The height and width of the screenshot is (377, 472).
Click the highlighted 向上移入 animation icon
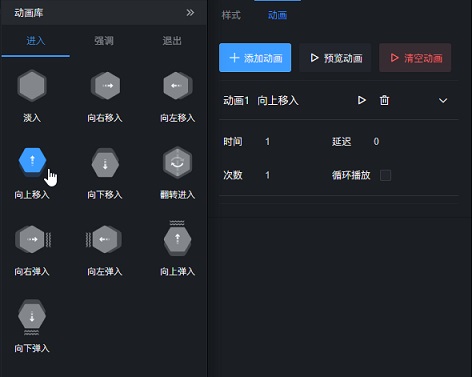32,162
